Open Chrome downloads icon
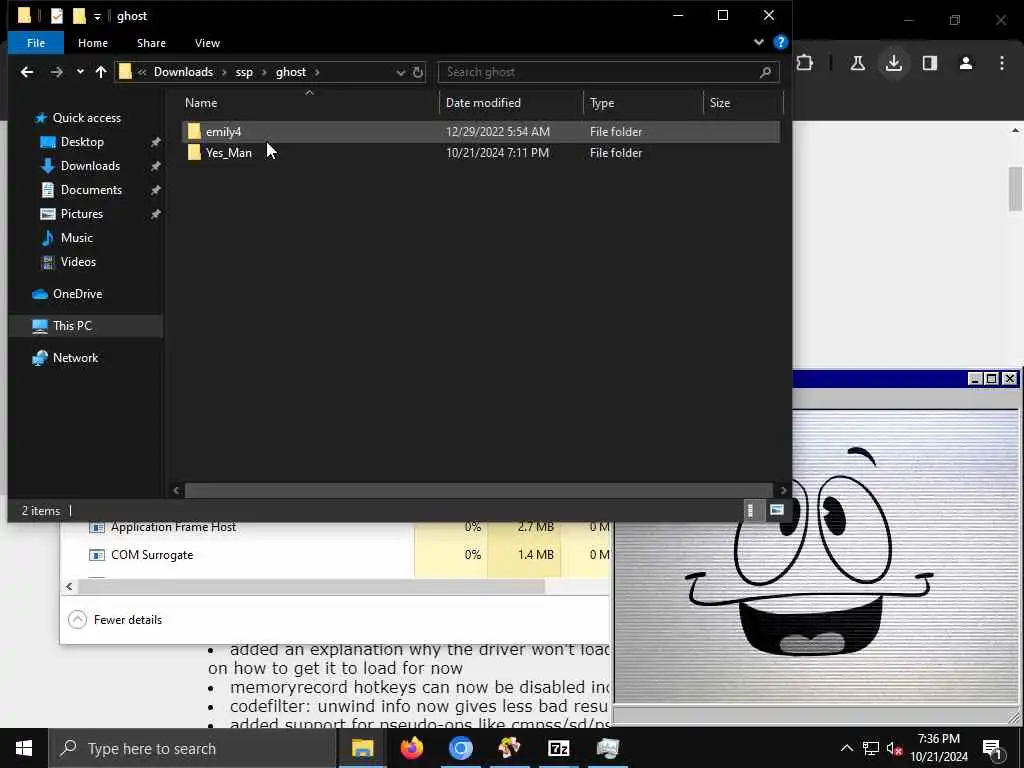The image size is (1024, 768). coord(893,63)
